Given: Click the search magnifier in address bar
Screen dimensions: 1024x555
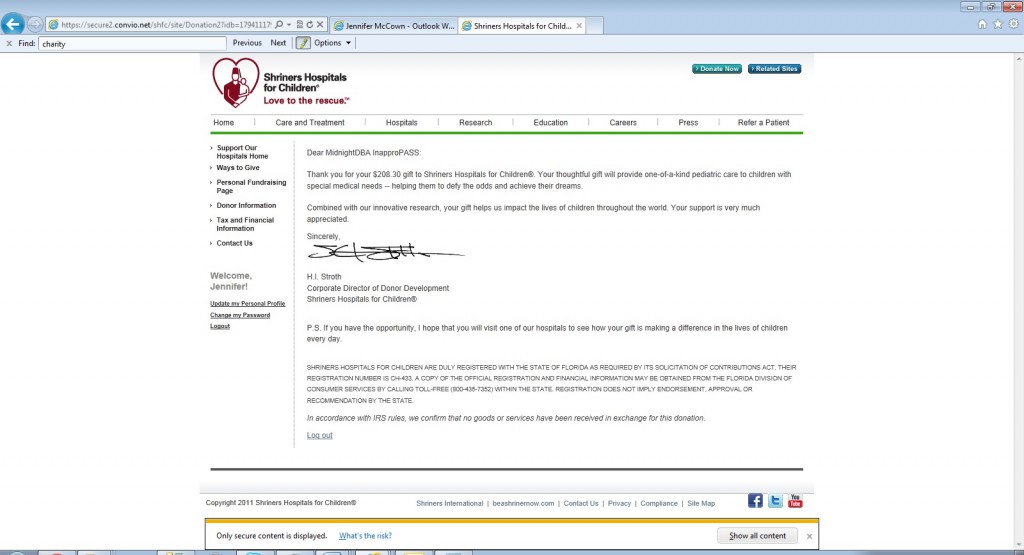Looking at the screenshot, I should 279,25.
